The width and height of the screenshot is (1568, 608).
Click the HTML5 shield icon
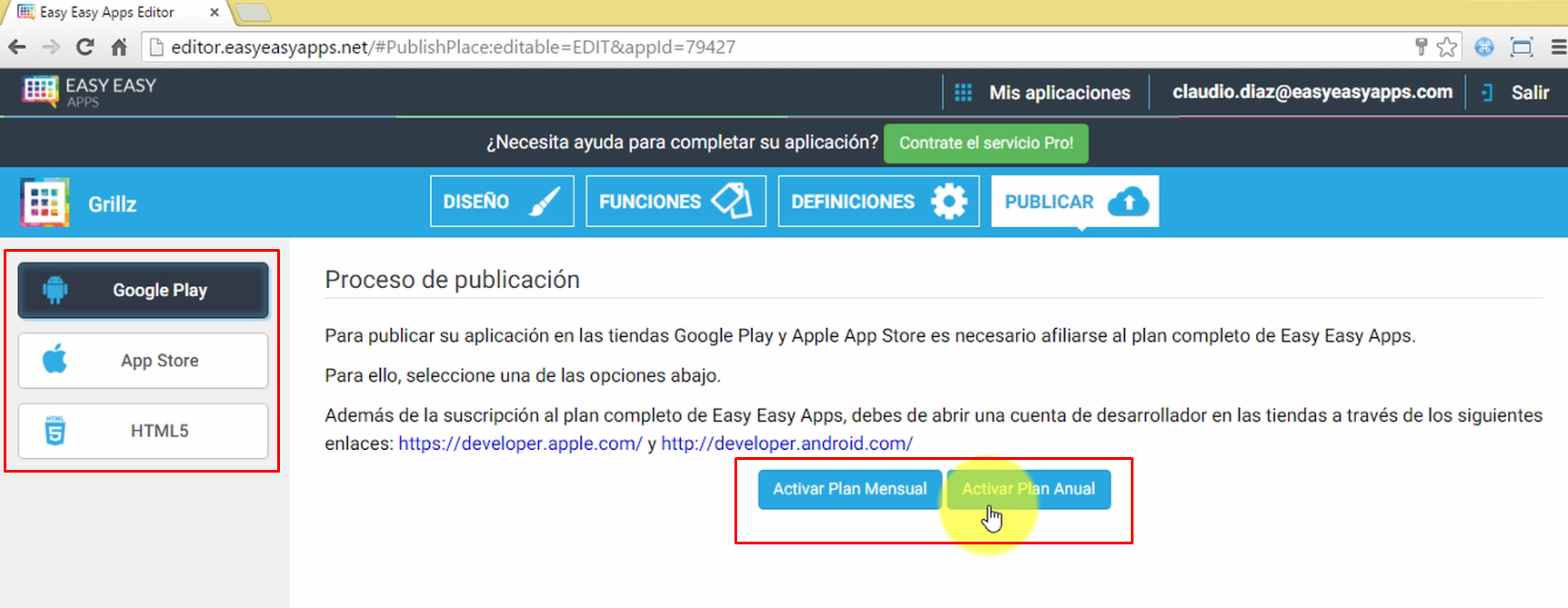click(55, 430)
